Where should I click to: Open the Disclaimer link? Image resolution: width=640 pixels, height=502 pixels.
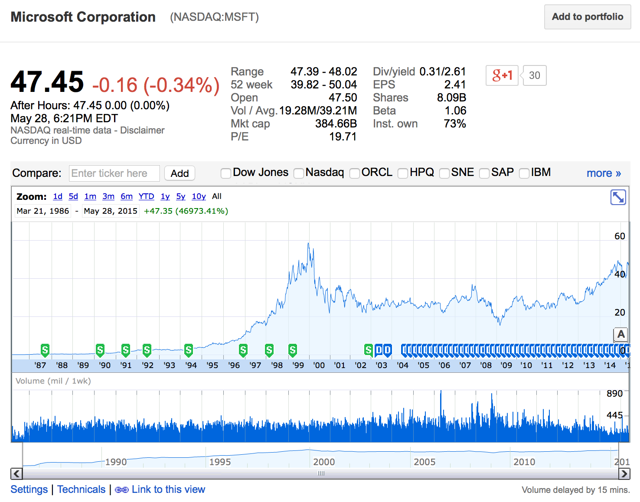click(142, 130)
